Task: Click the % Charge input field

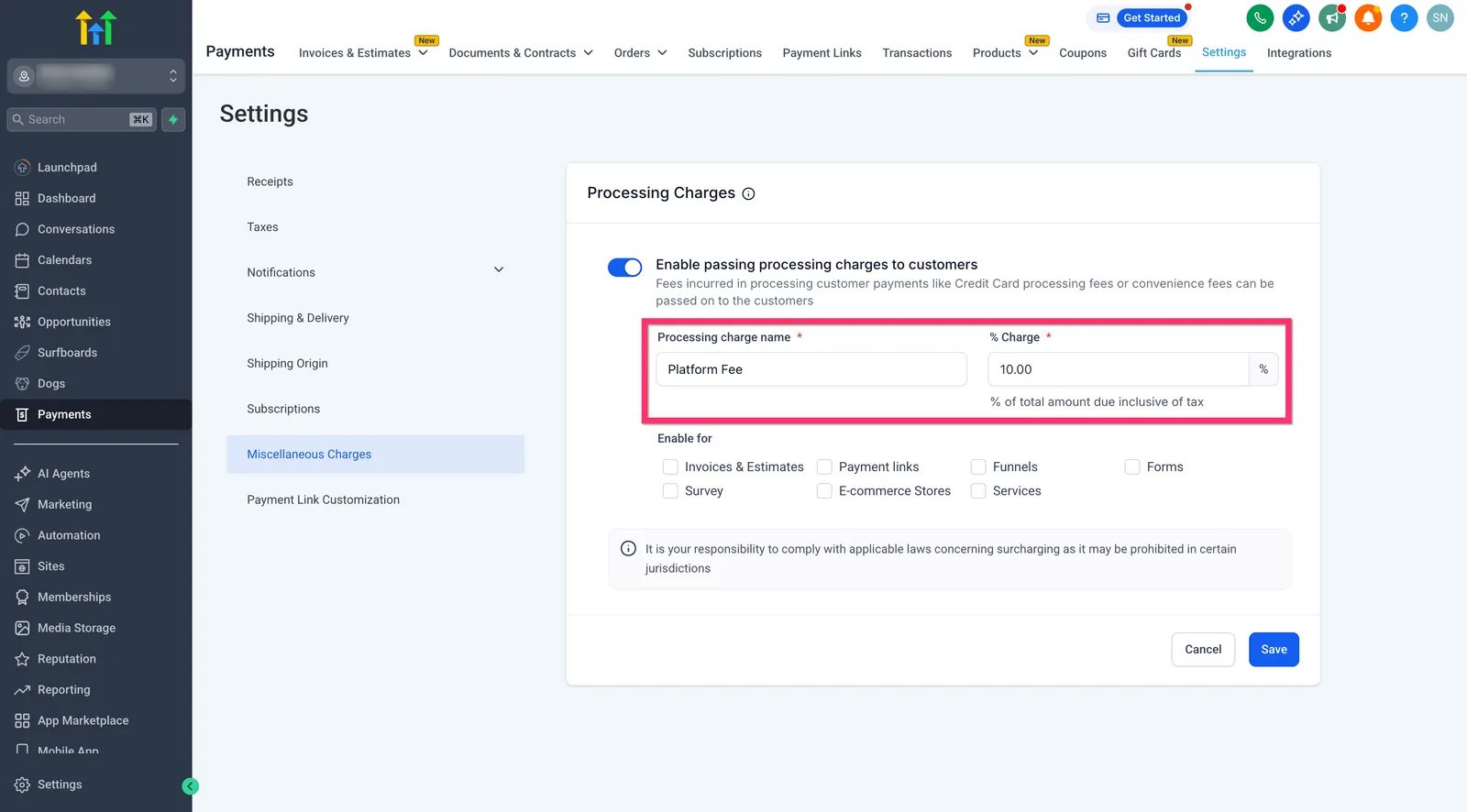Action: click(1118, 369)
